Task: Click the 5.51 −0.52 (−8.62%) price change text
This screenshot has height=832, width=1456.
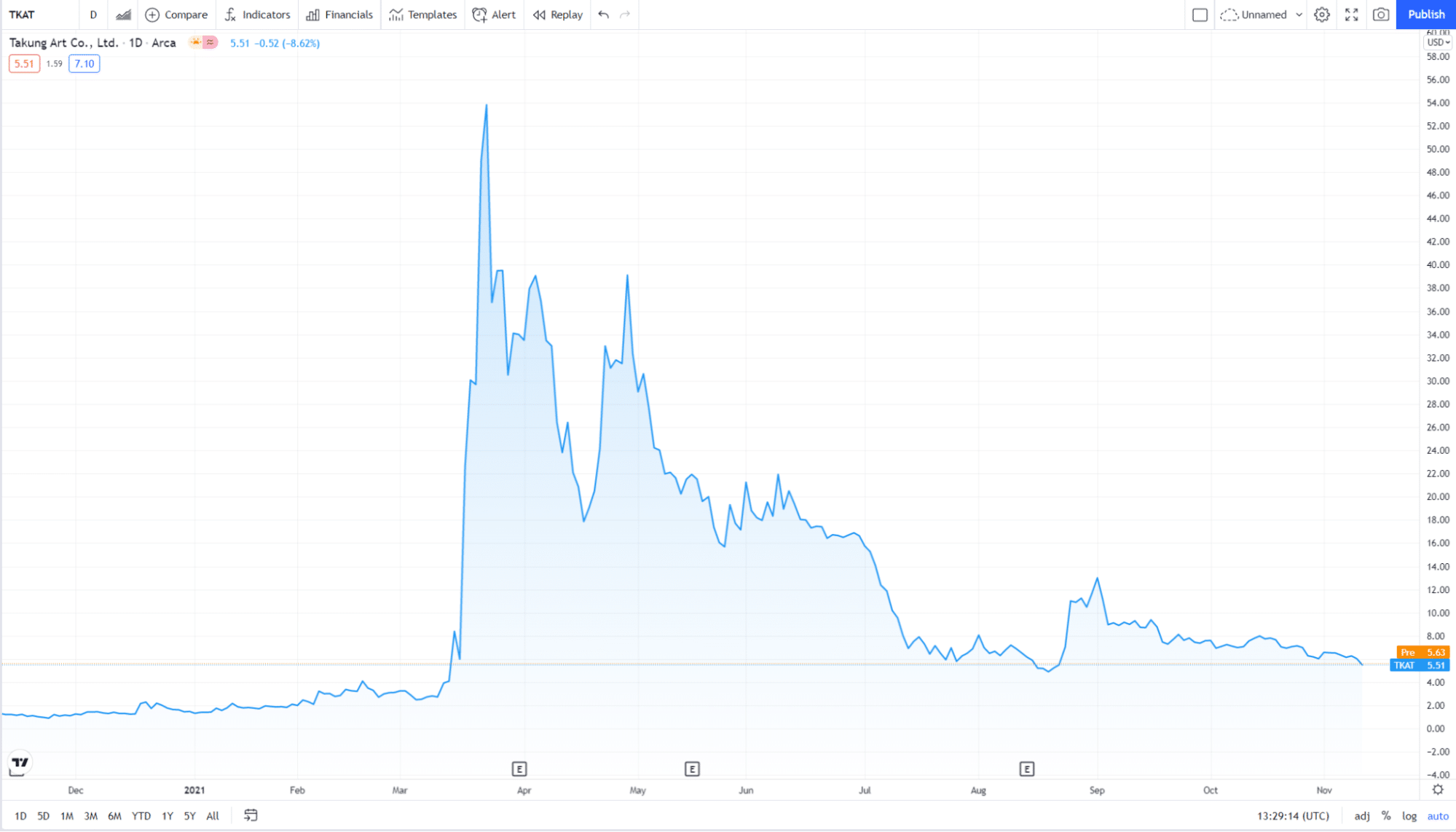Action: 275,43
